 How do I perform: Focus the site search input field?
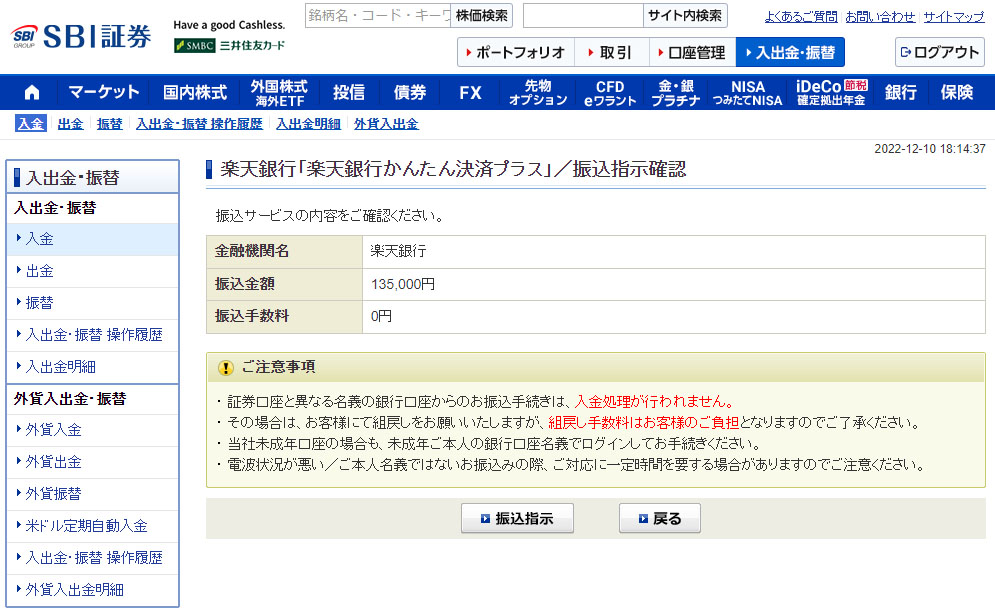[582, 16]
